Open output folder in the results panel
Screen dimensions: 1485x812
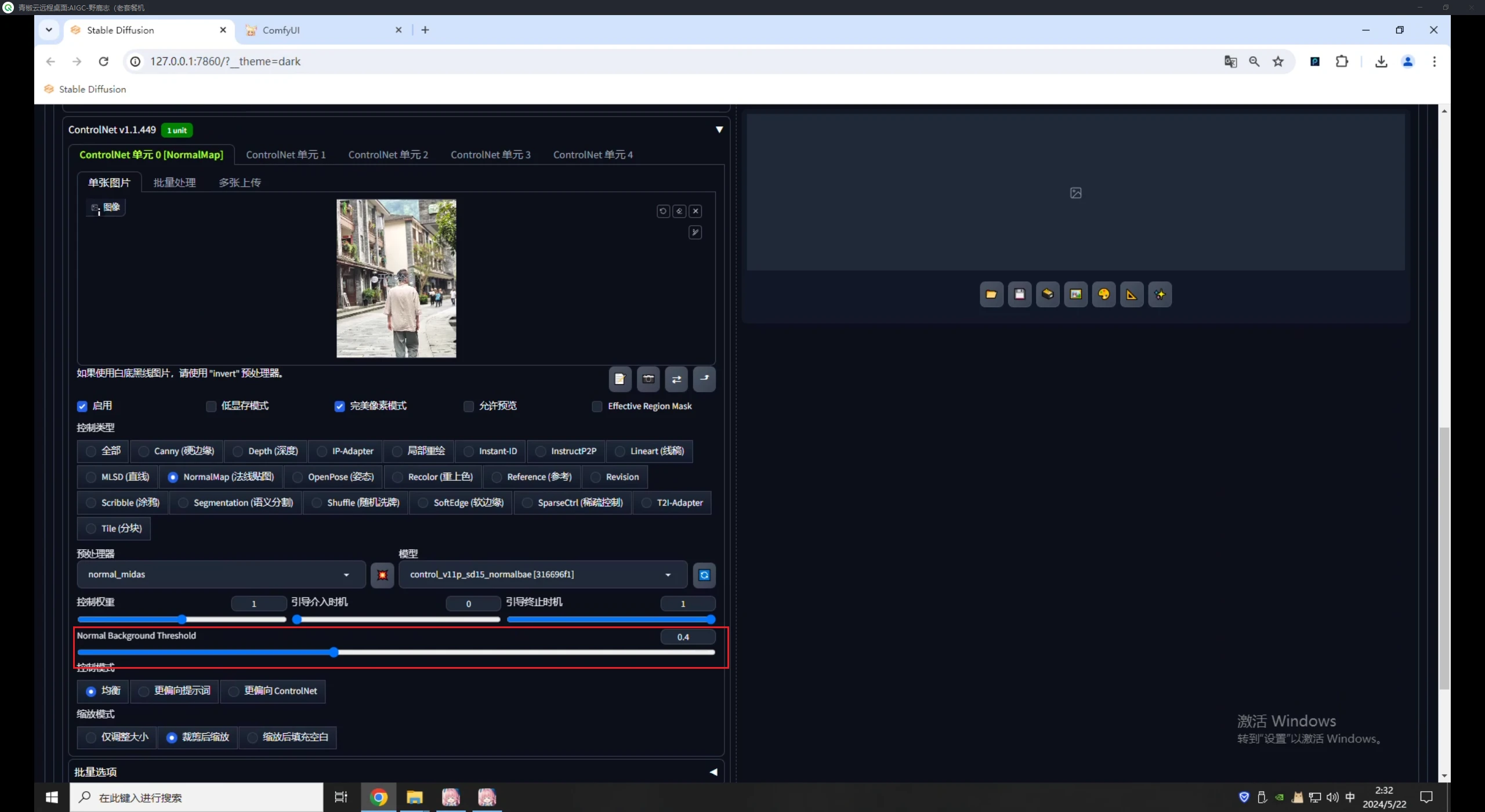991,295
